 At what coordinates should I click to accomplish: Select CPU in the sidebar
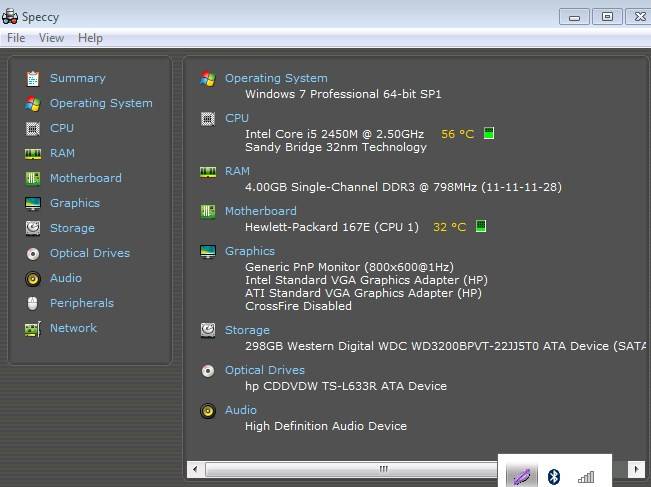coord(62,128)
